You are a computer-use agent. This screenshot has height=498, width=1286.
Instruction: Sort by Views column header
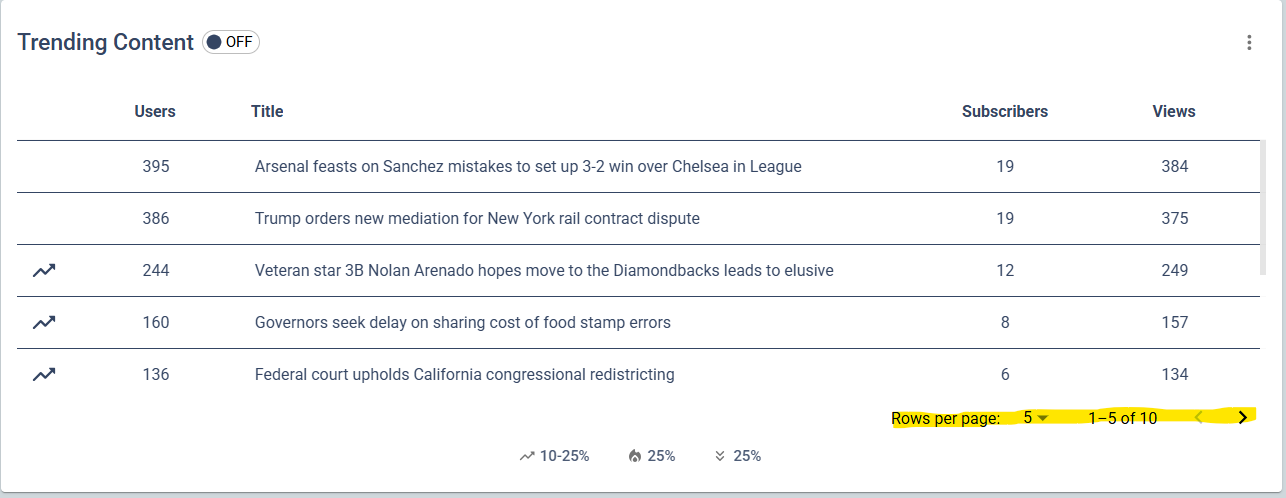coord(1174,112)
